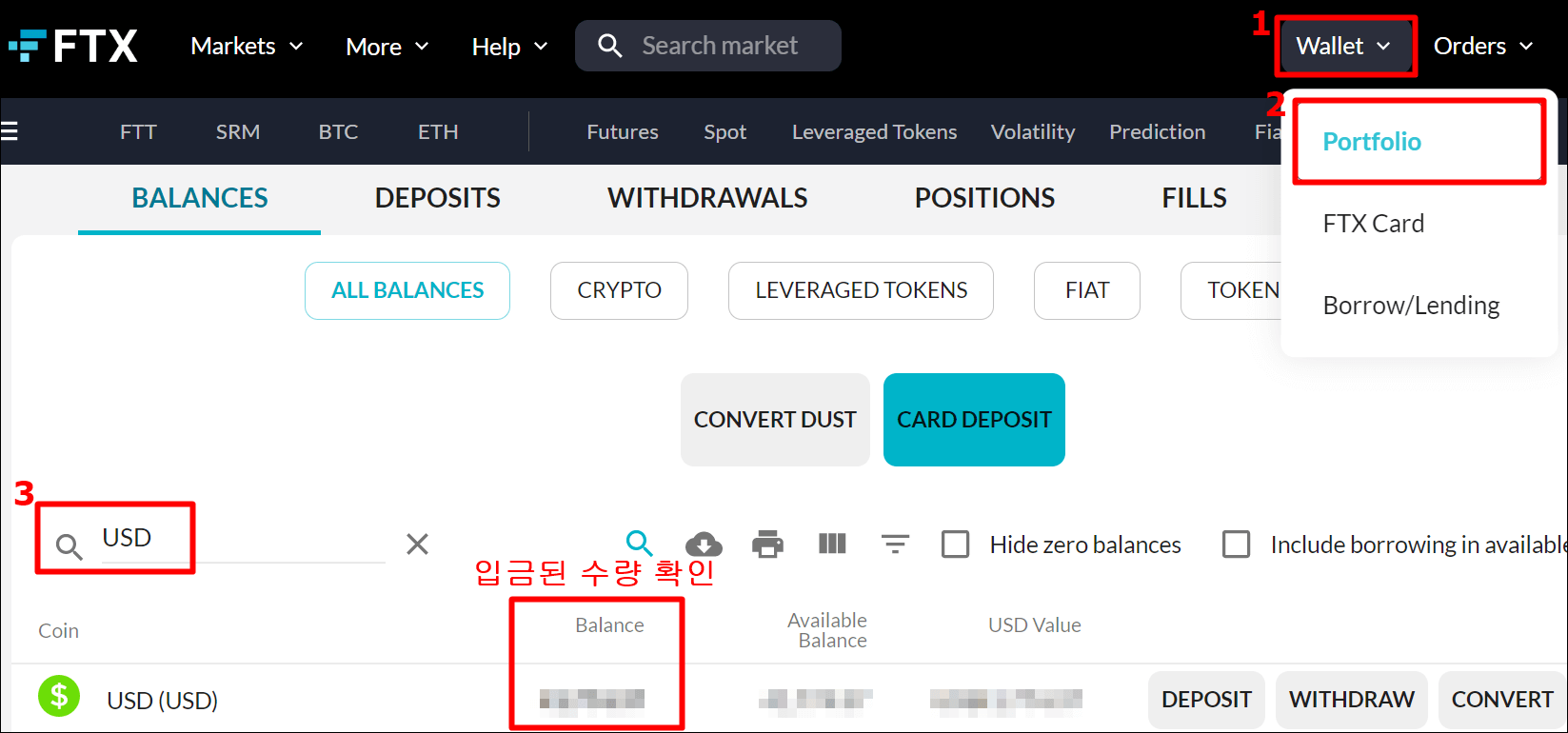Image resolution: width=1568 pixels, height=733 pixels.
Task: Click the FTX logo
Action: coord(73,46)
